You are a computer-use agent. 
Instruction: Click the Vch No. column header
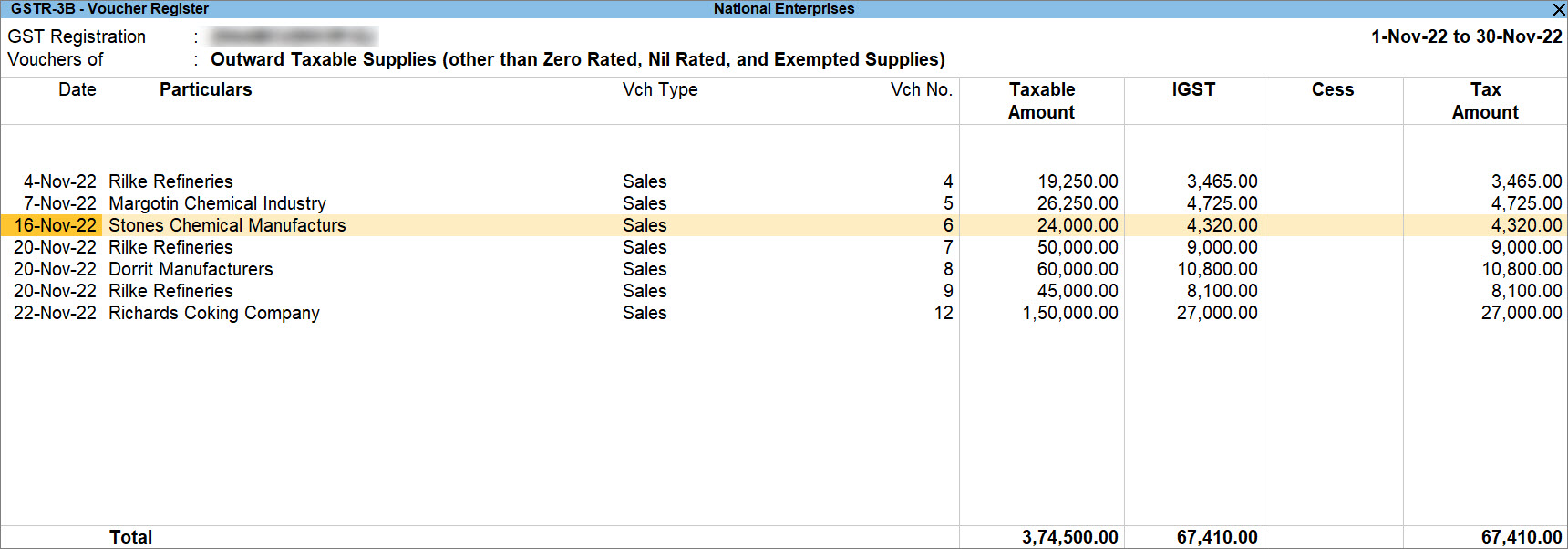pos(921,89)
